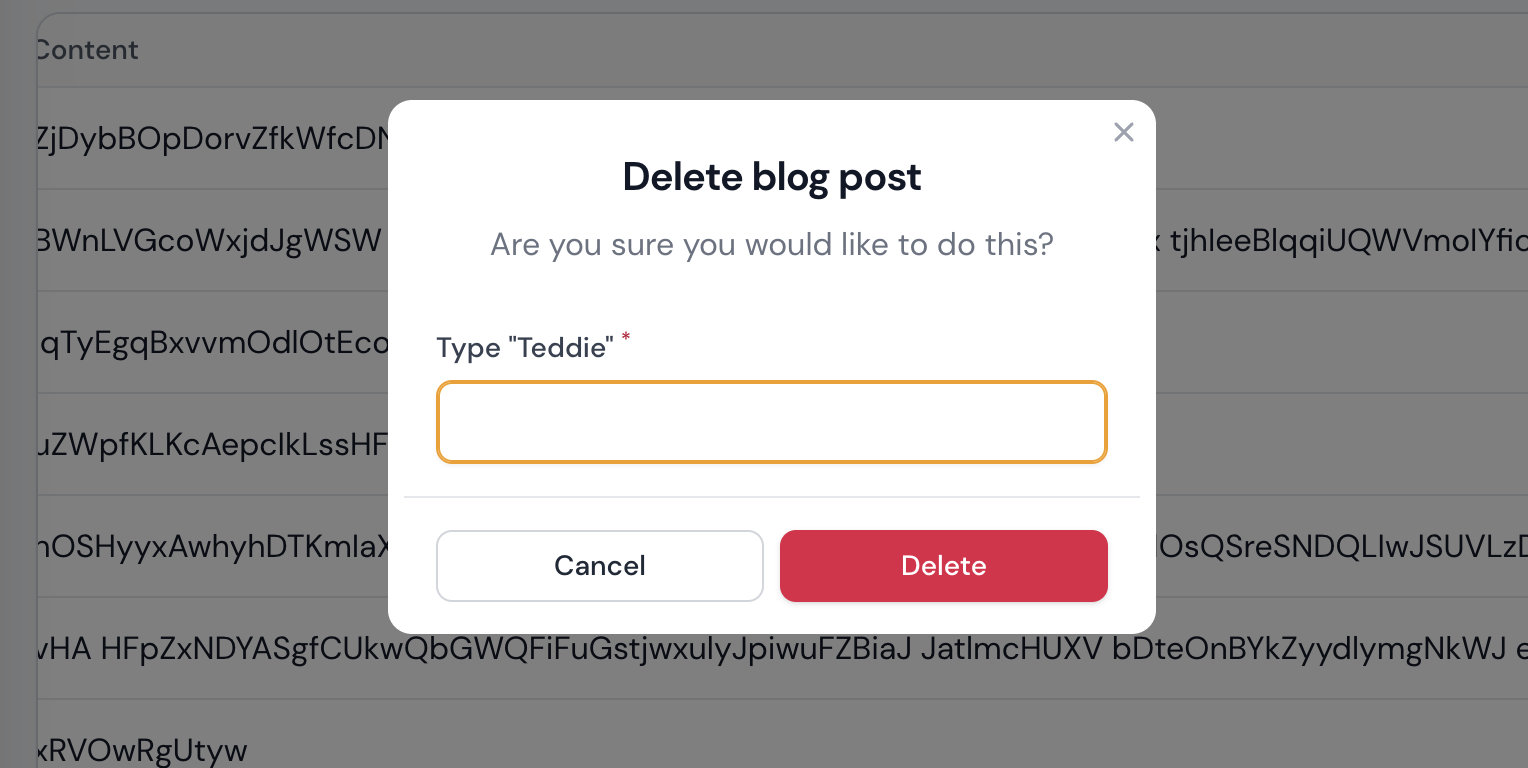Viewport: 1528px width, 768px height.
Task: Click the 'Type "Teddie"' field label
Action: 525,347
